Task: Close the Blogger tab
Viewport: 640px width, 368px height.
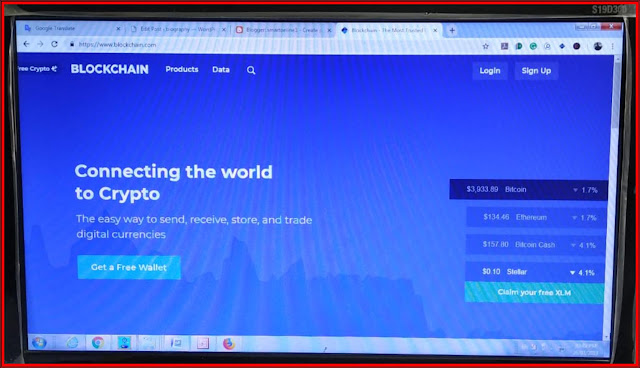Action: [329, 30]
